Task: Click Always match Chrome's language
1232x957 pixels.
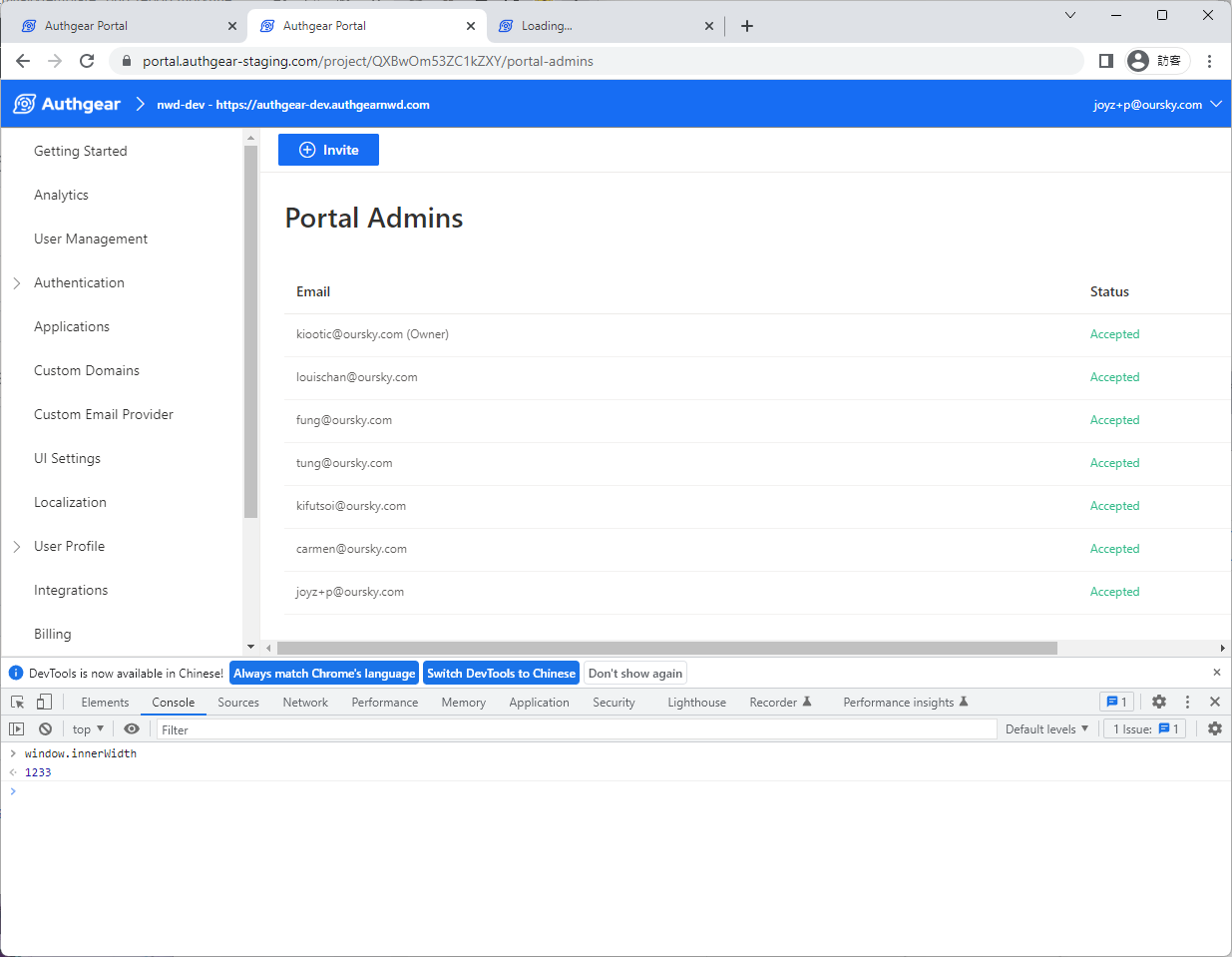Action: [x=324, y=673]
